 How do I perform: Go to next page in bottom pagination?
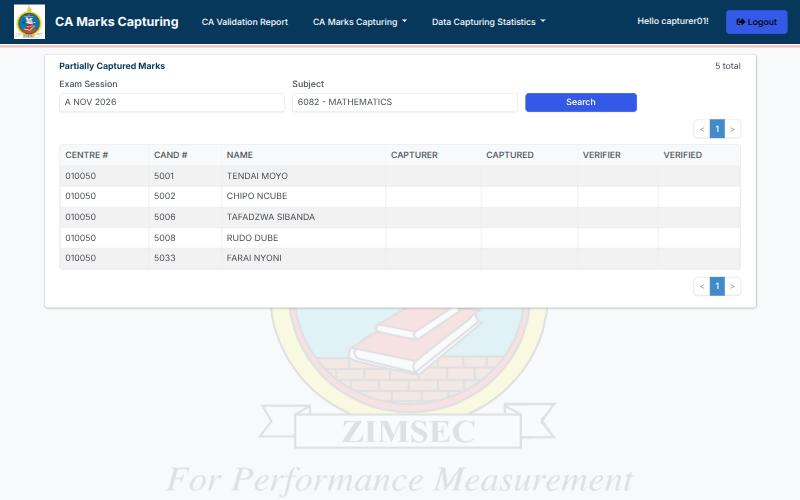tap(732, 286)
